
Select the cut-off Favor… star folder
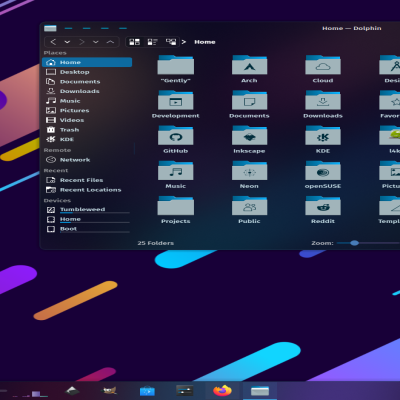(390, 105)
